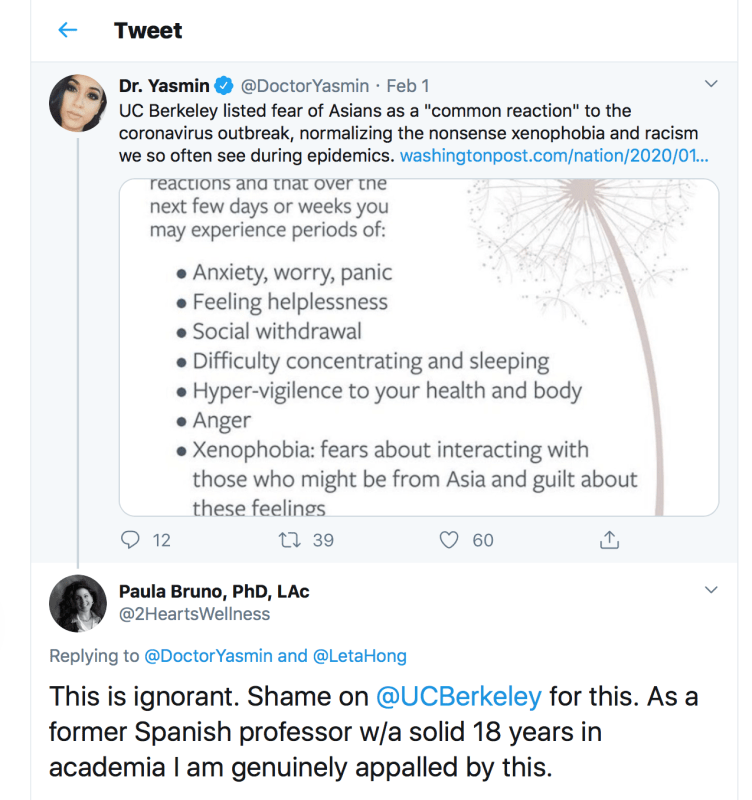Share Dr. Yasmin's tweet
The height and width of the screenshot is (800, 752).
(608, 540)
